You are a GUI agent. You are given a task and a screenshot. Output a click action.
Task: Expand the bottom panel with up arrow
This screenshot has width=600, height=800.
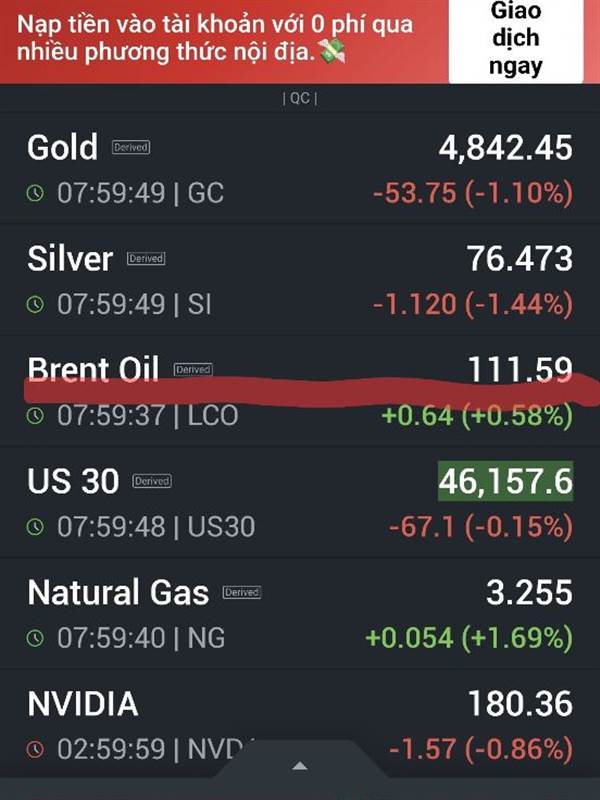tap(299, 766)
